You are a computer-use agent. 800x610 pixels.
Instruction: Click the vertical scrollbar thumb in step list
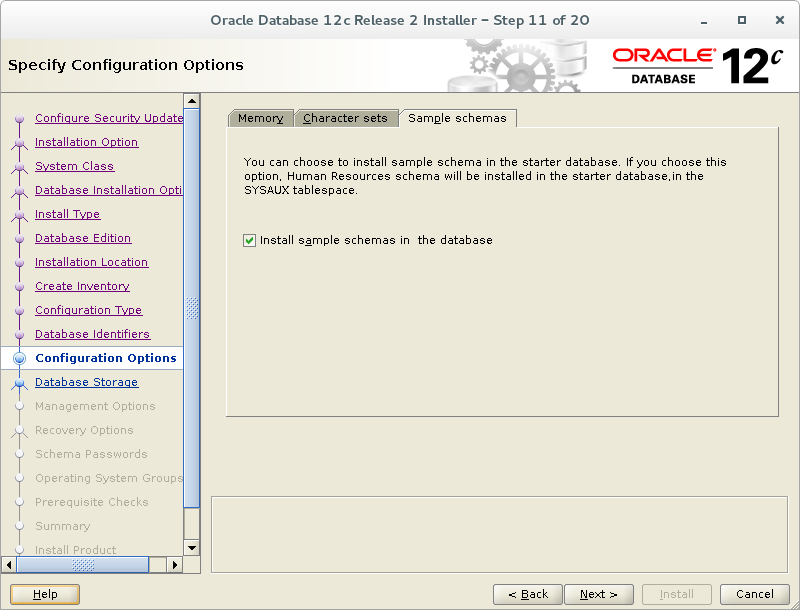191,308
